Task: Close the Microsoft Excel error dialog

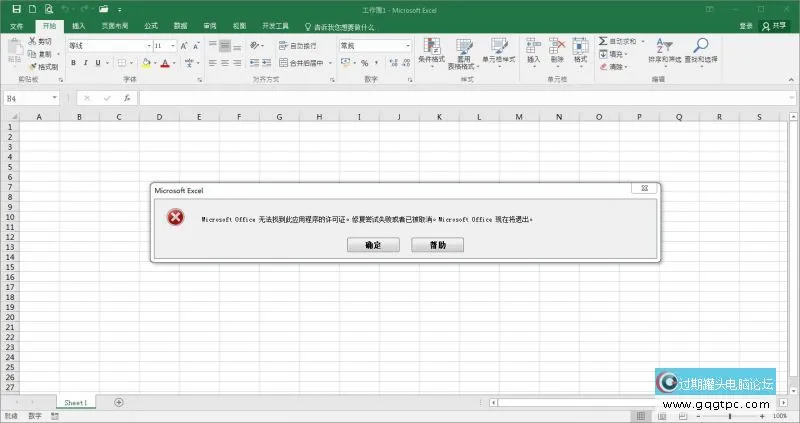Action: 644,188
